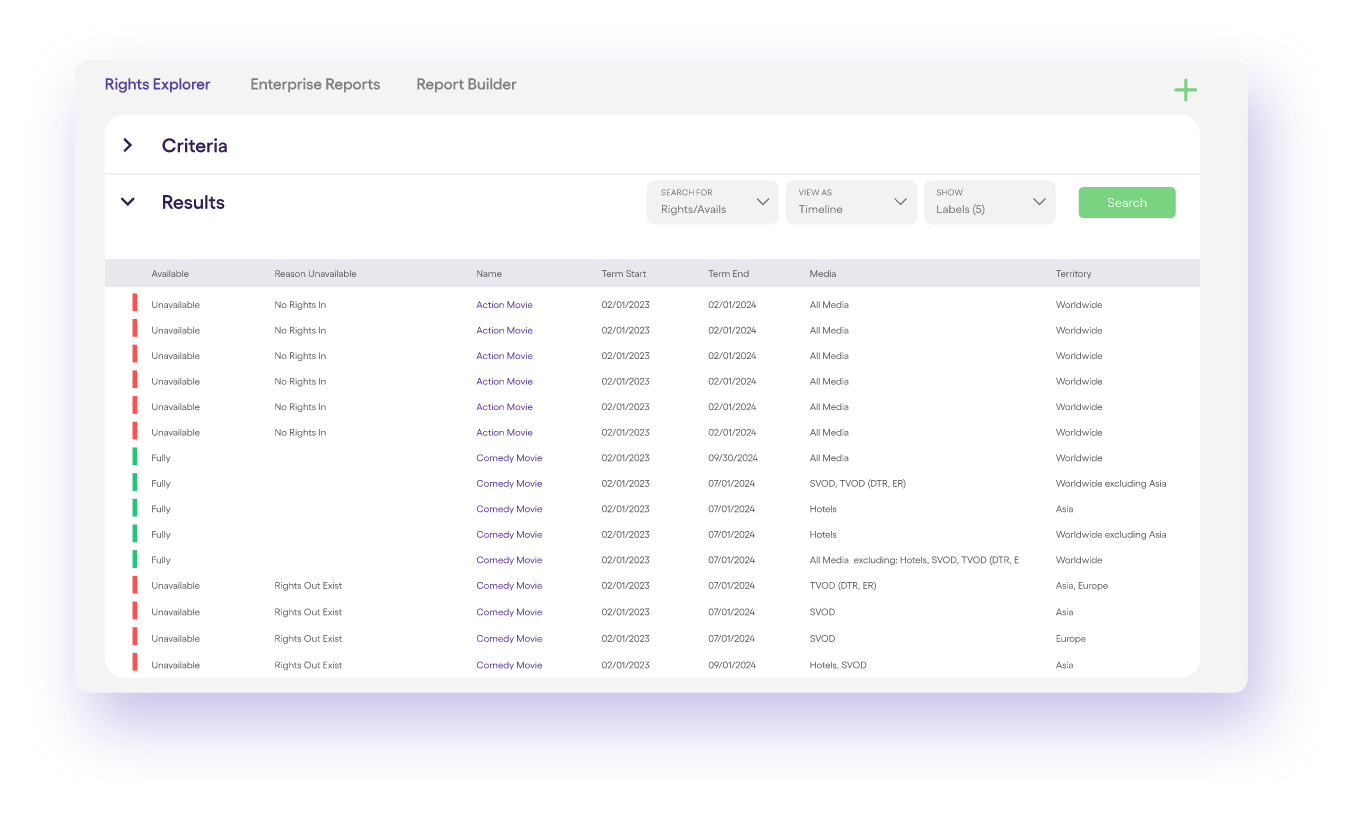Open Comedy Movie link in All Media excluding row
Image resolution: width=1353 pixels, height=813 pixels.
coord(509,560)
